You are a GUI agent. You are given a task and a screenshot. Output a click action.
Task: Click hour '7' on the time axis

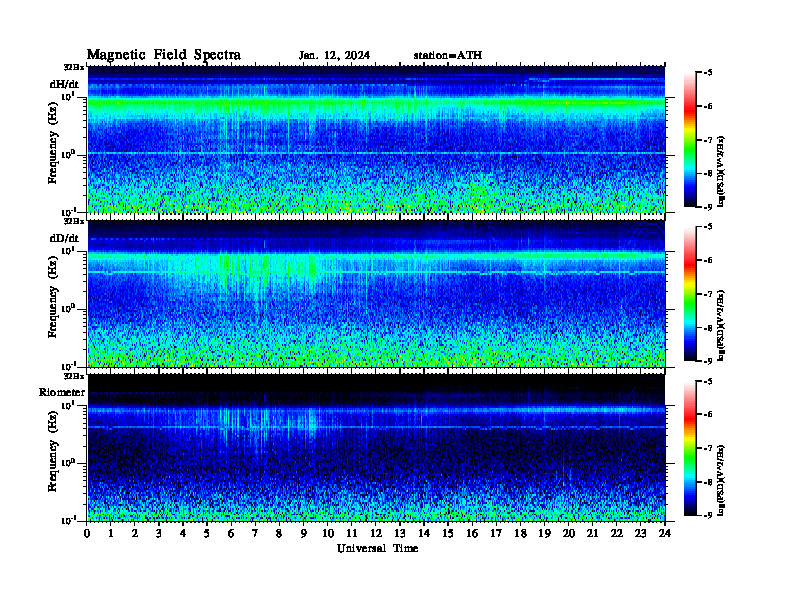click(x=256, y=534)
